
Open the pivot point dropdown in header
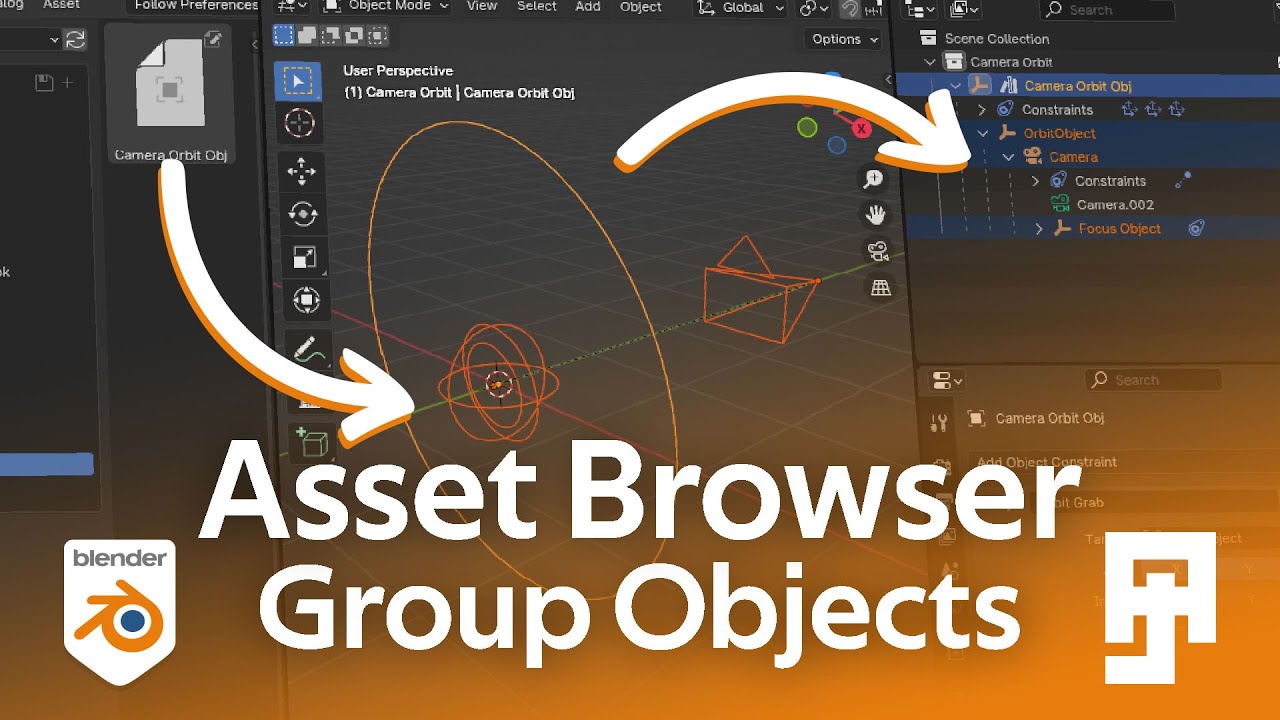[813, 8]
